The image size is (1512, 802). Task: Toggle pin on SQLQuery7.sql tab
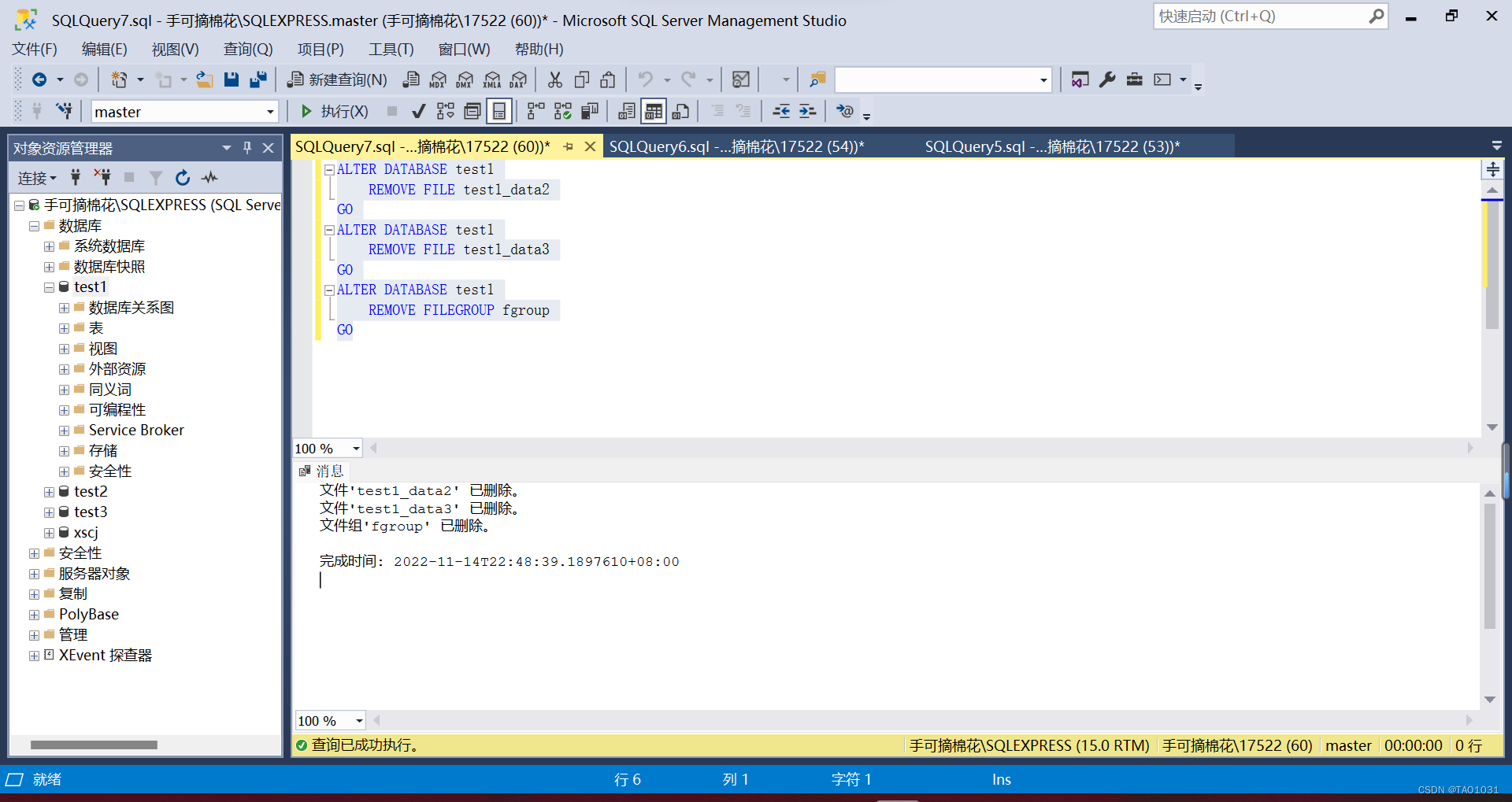pyautogui.click(x=569, y=146)
